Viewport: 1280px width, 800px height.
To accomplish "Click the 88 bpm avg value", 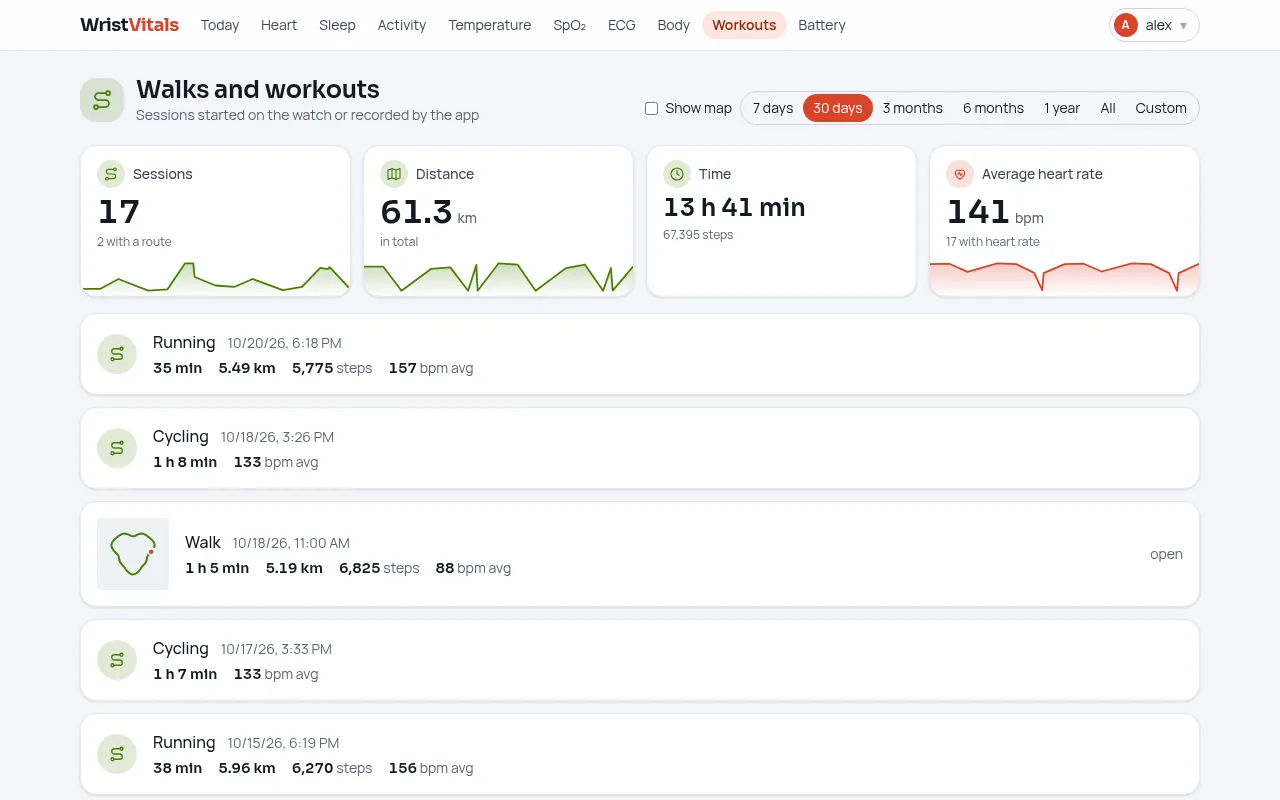I will point(473,568).
